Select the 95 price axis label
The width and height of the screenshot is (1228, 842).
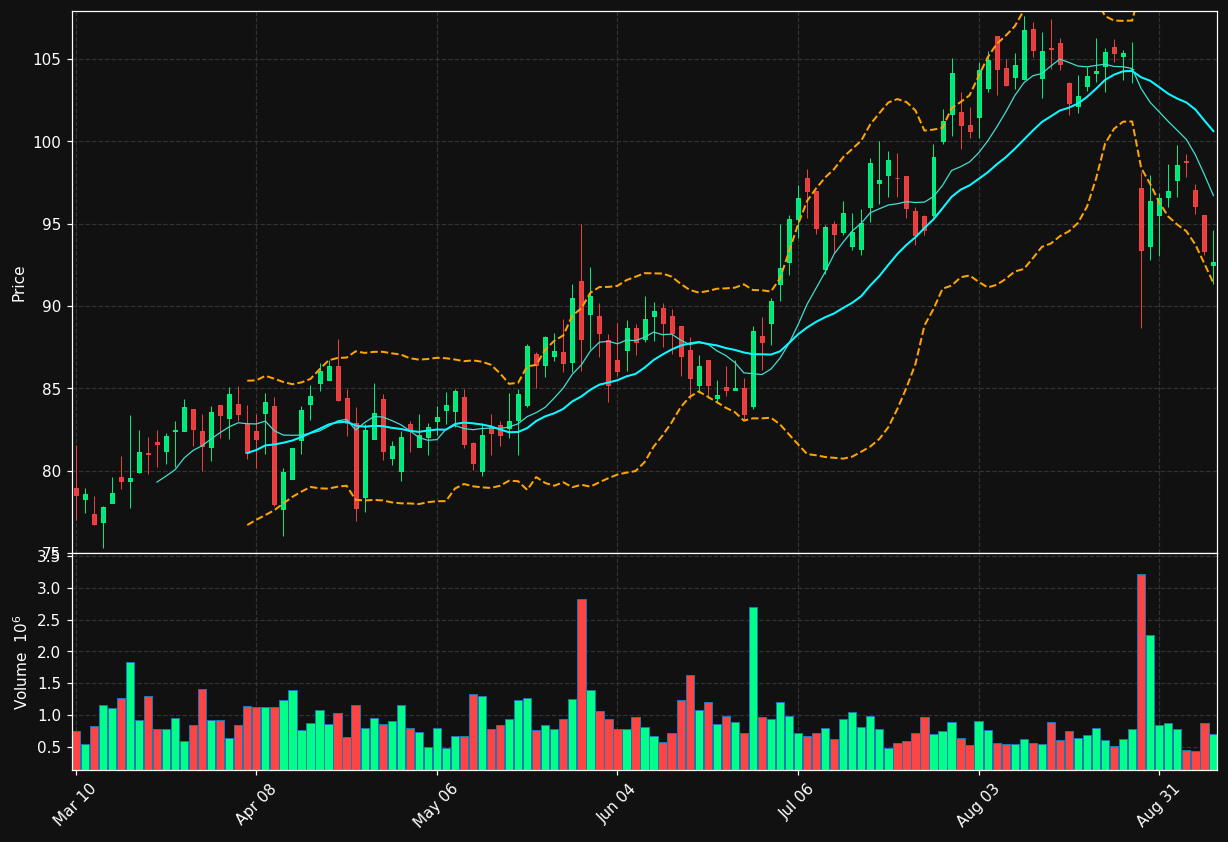click(51, 224)
